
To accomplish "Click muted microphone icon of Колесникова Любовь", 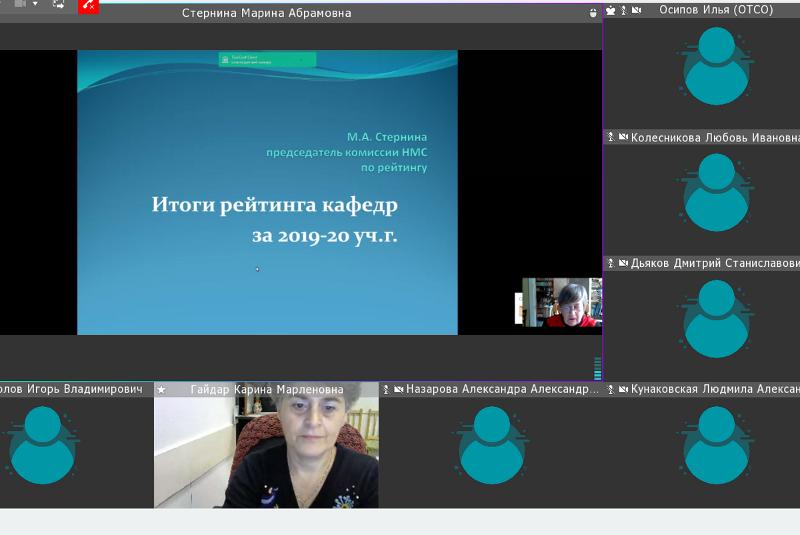I will pos(611,137).
